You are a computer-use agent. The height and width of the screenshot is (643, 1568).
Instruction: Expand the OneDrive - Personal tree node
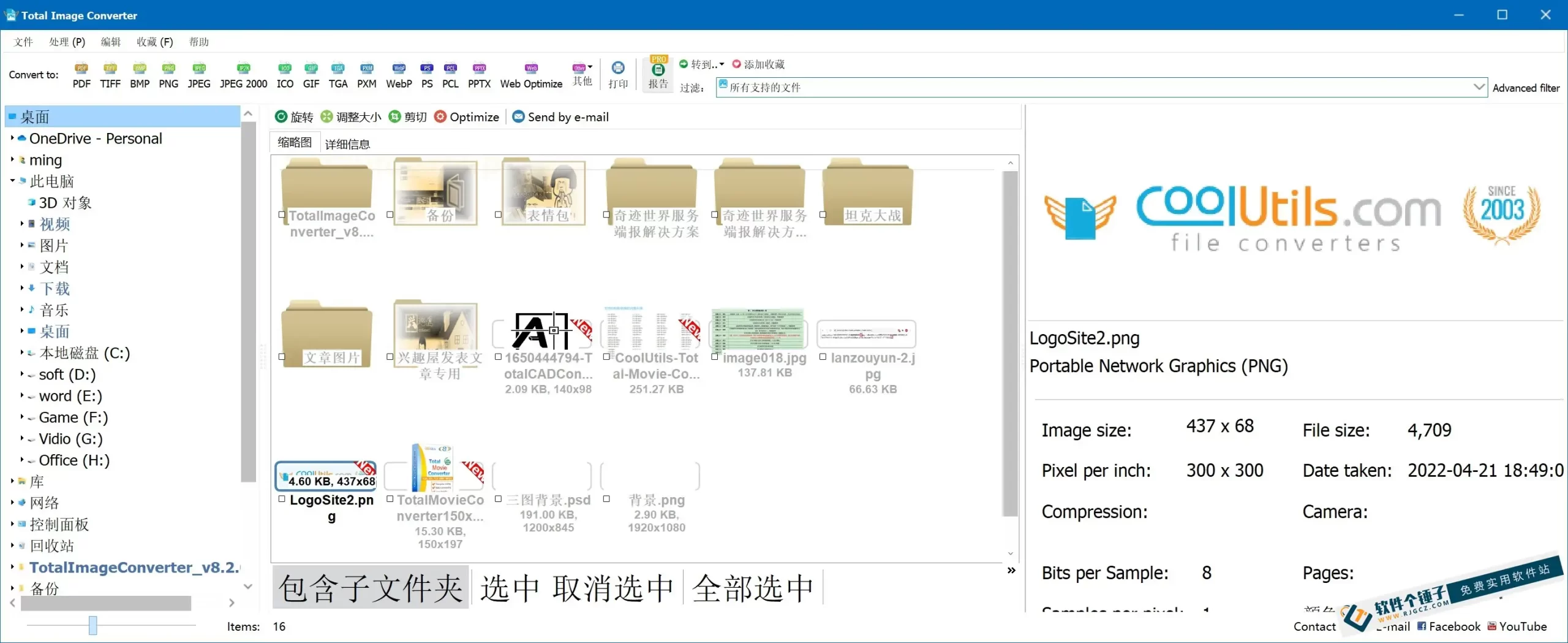pos(12,139)
